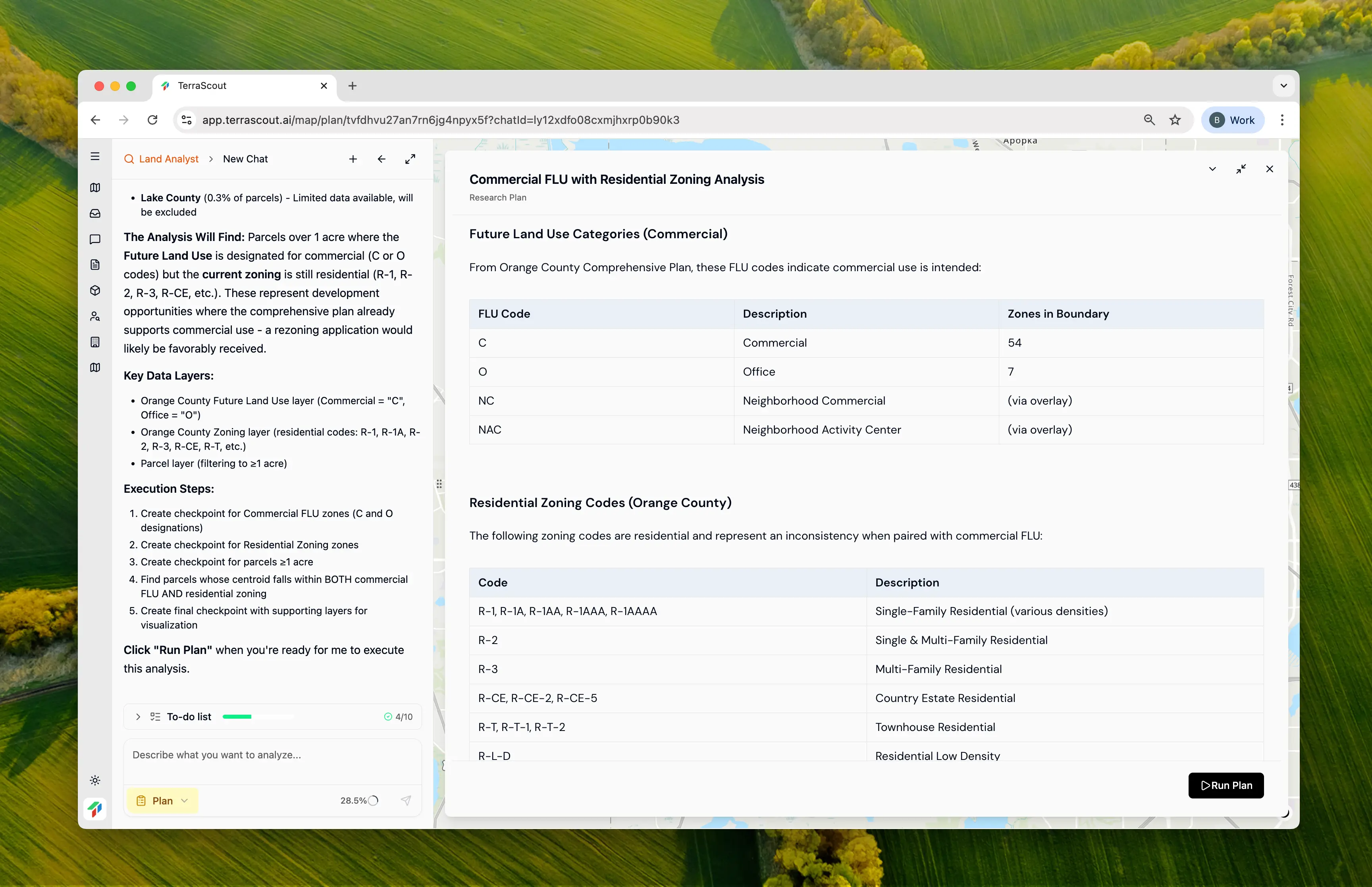Select the 3D cube sidebar icon

[95, 290]
